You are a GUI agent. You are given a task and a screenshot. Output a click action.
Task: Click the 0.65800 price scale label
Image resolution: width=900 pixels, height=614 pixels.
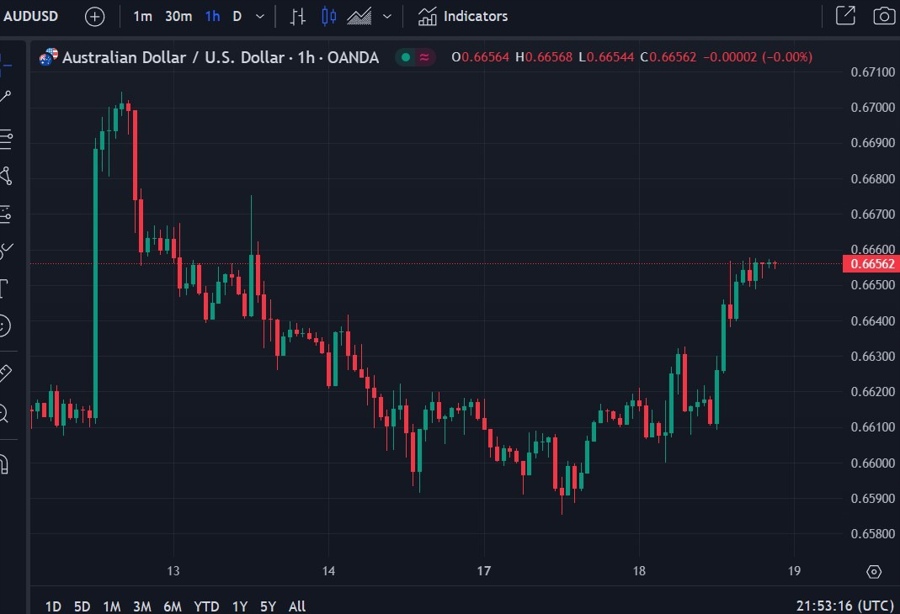coord(872,534)
